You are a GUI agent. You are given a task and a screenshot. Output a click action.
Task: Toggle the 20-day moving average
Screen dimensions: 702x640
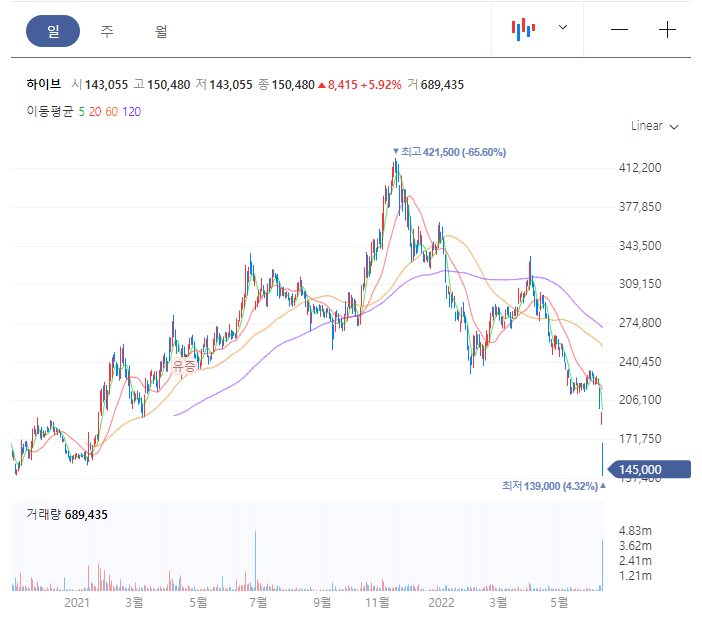click(95, 112)
